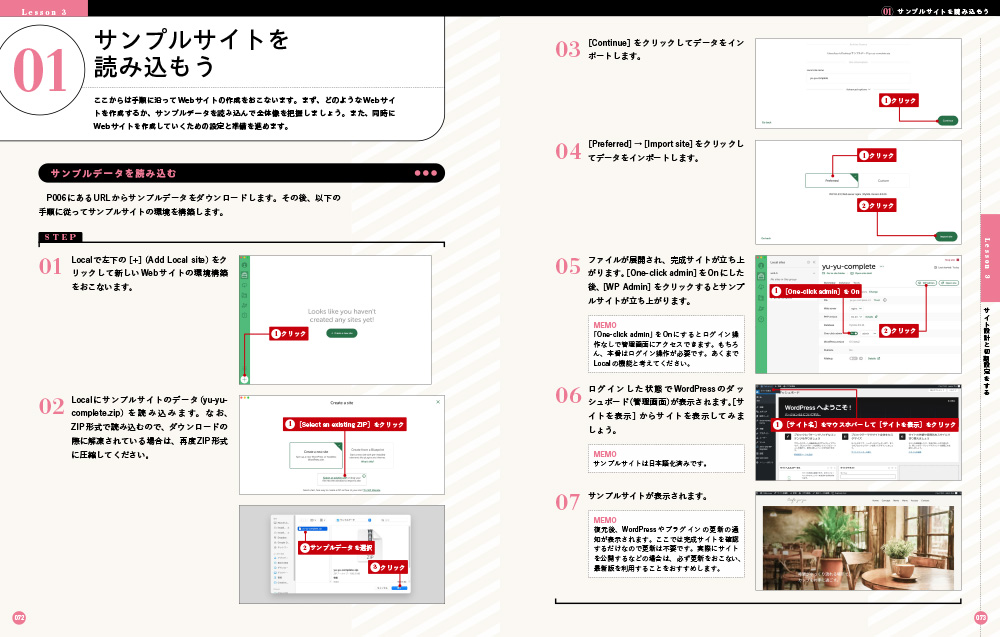Screen dimensions: 1000x637
Task: Open account avatar icon in step 01 Local sidebar
Action: click(244, 265)
